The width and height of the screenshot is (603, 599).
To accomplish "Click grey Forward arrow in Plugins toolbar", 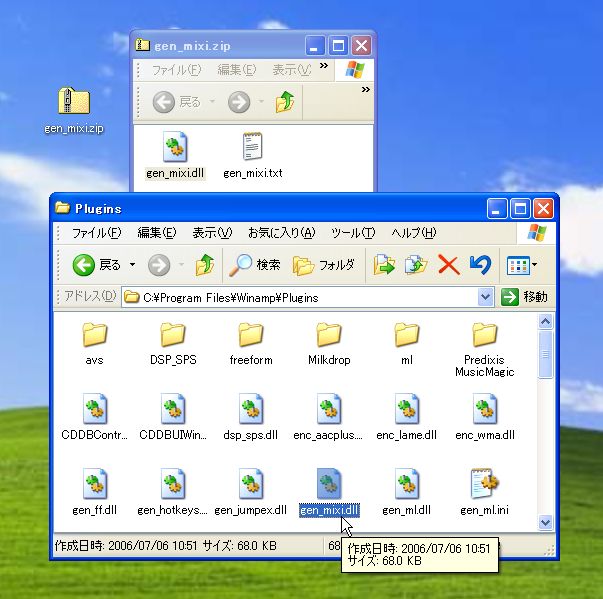I will 159,265.
